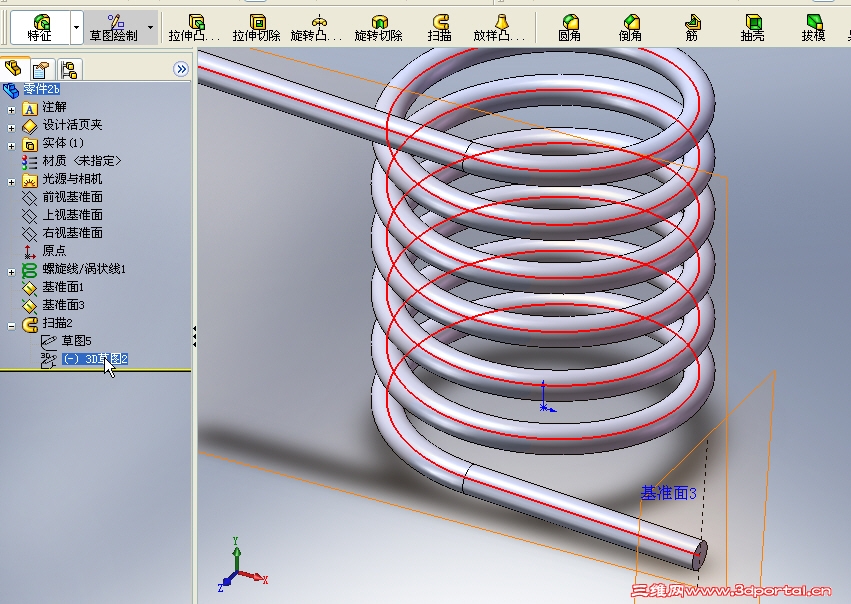
Task: Switch to the PropertyManager tab
Action: click(x=41, y=69)
